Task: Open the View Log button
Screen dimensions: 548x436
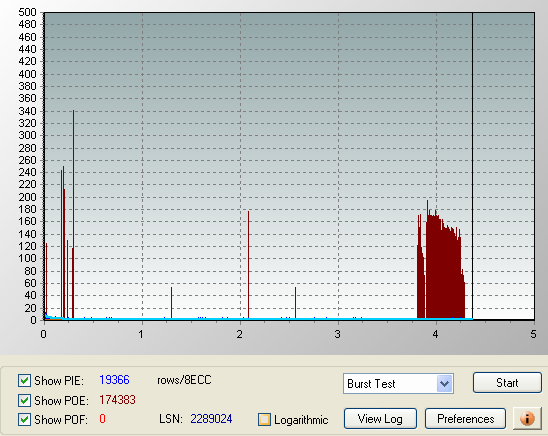Action: pyautogui.click(x=380, y=418)
